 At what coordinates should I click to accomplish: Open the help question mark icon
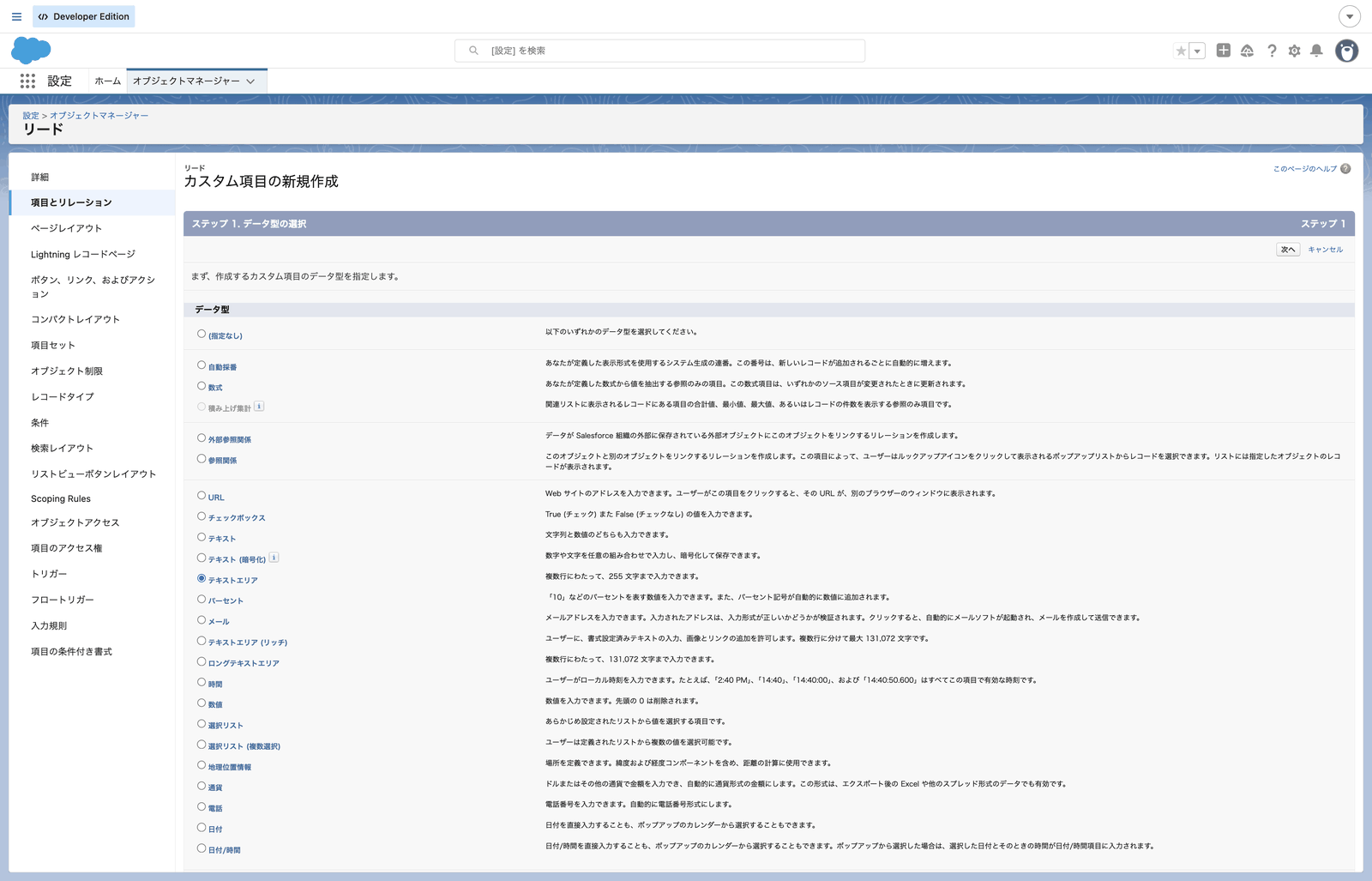point(1272,51)
